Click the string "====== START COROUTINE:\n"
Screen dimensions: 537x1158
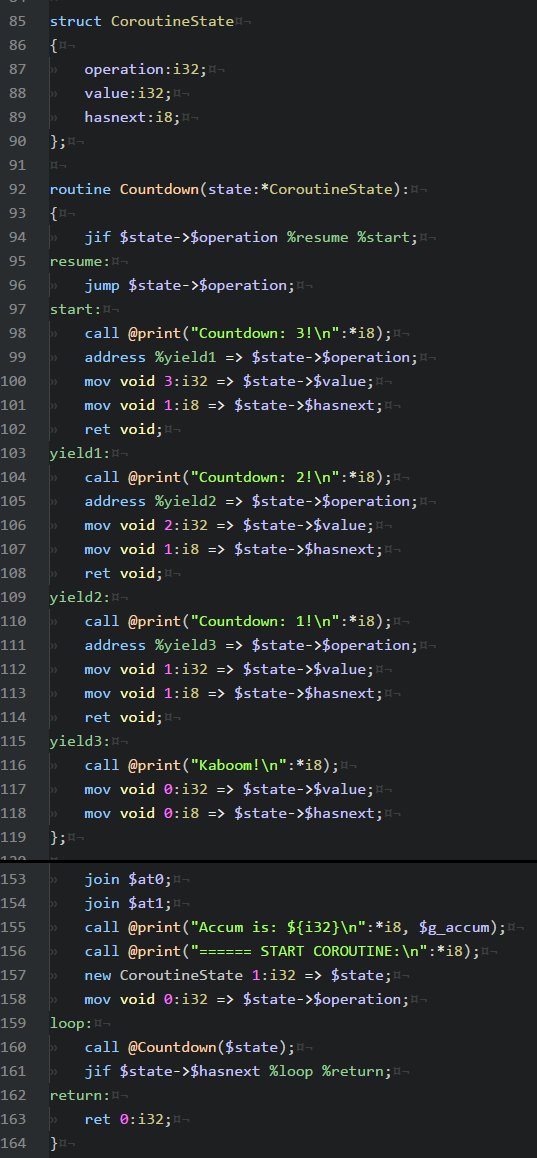[304, 951]
